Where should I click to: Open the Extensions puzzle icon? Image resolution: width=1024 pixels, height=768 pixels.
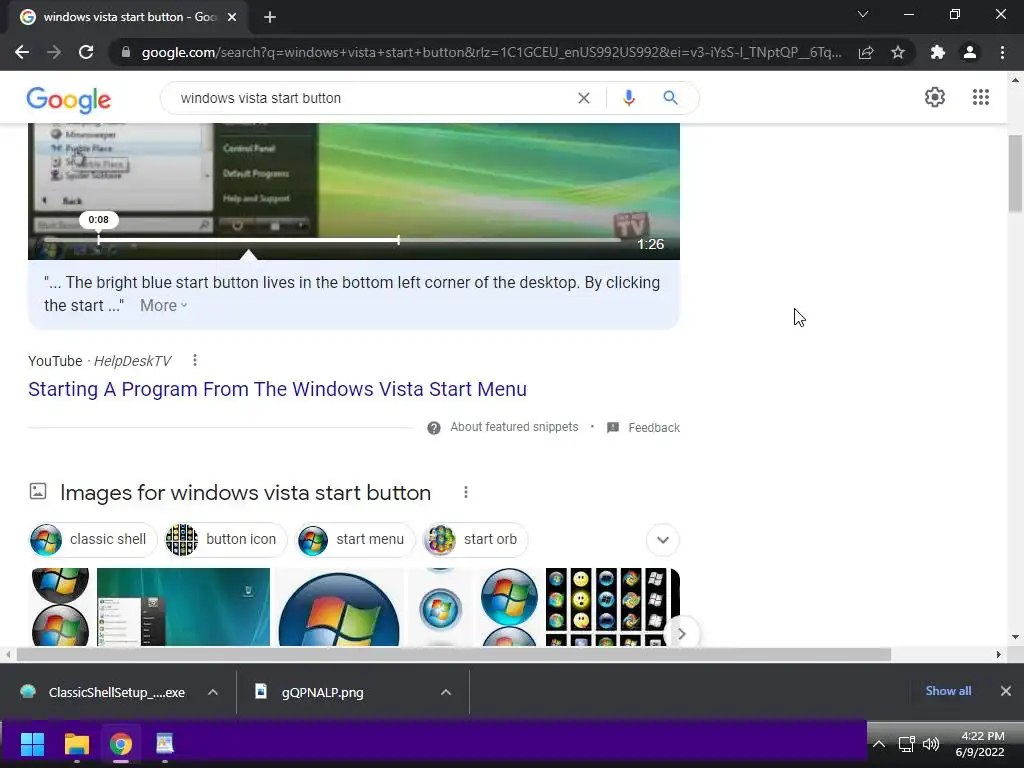938,52
